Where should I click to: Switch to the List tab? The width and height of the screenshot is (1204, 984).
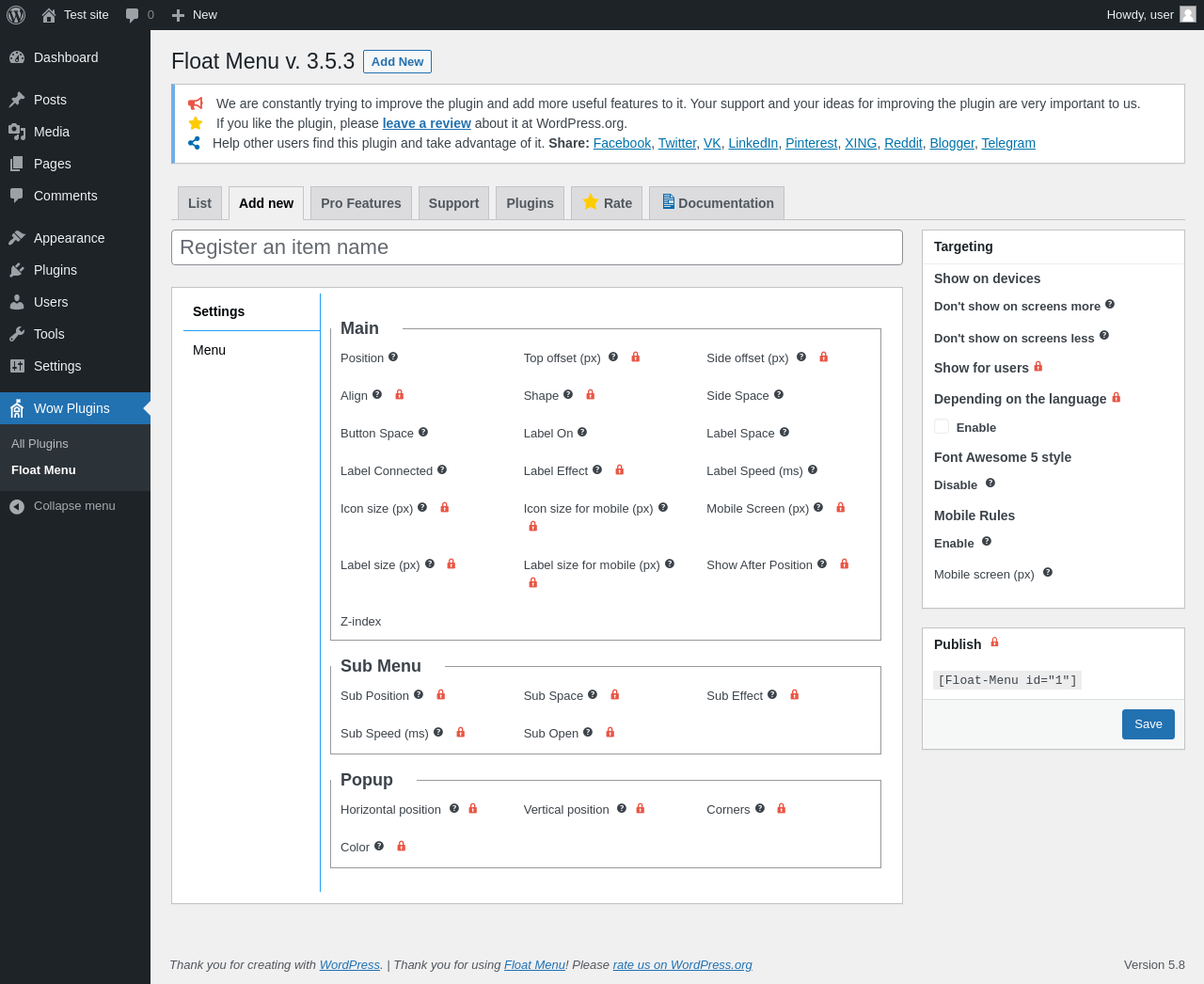(199, 203)
